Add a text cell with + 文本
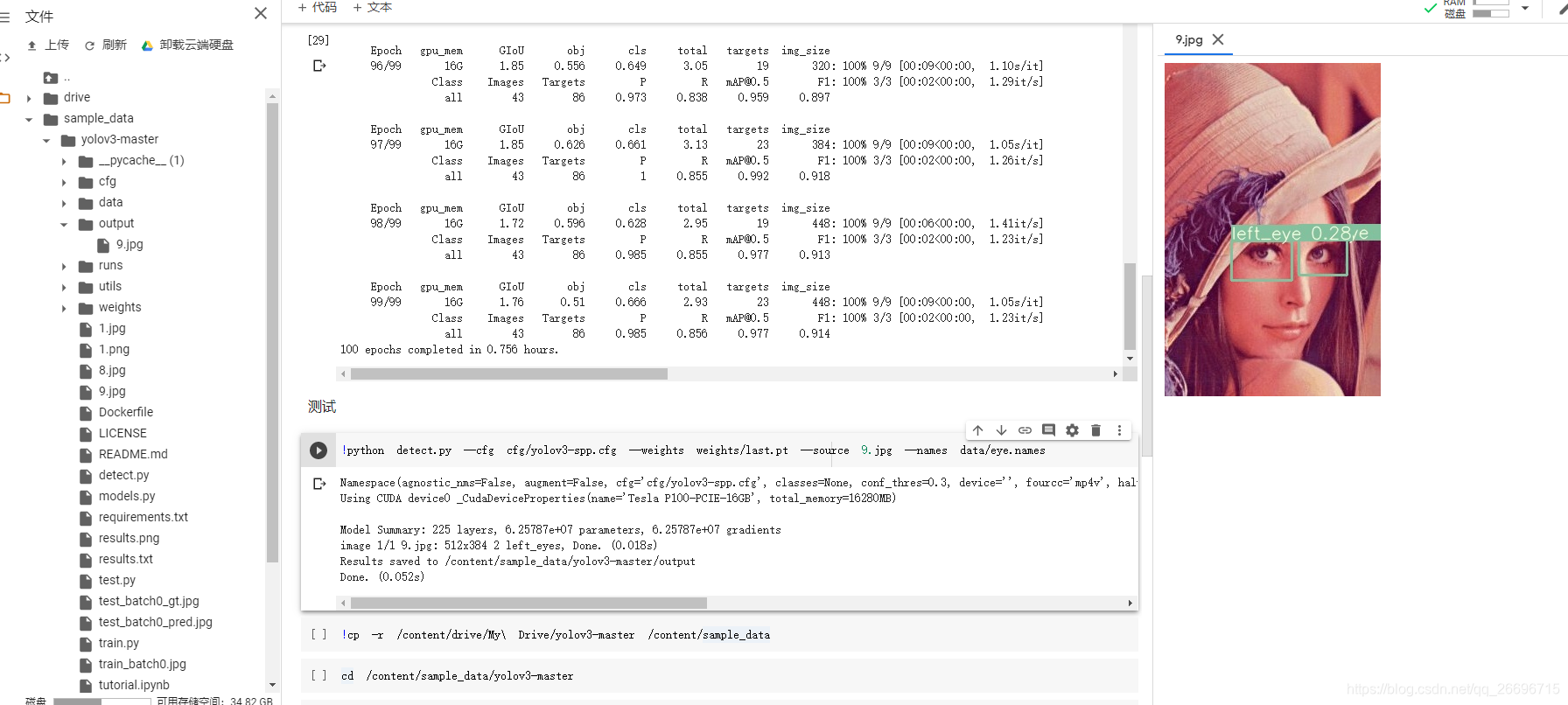1568x705 pixels. (373, 7)
